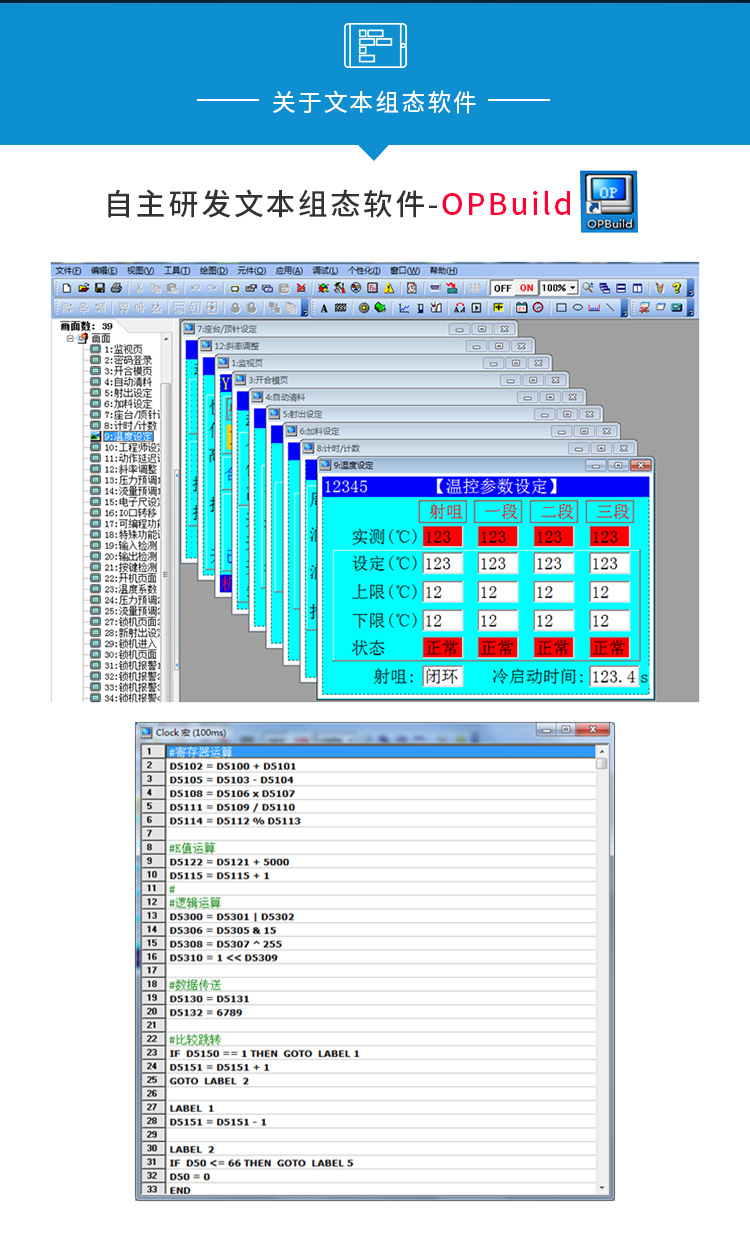
Task: Click the 冷启动时间 value field 123.4
Action: point(613,677)
